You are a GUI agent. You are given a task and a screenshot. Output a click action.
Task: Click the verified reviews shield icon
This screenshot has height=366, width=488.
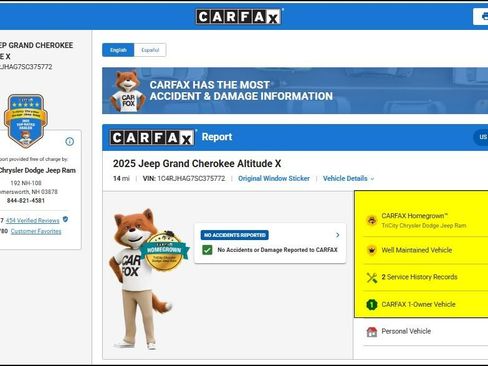(x=65, y=219)
